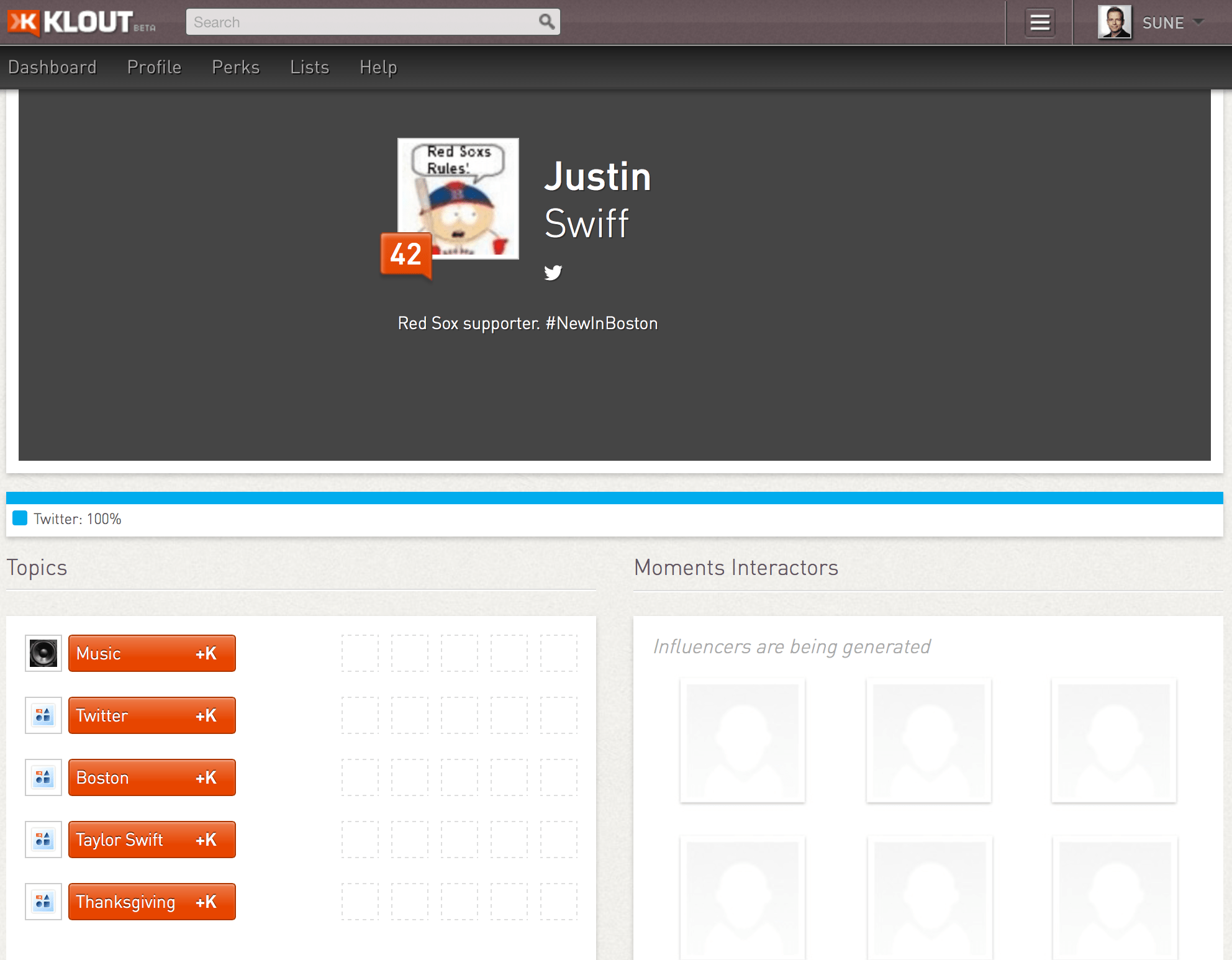Switch to the Perks section
The width and height of the screenshot is (1232, 960).
pos(235,67)
